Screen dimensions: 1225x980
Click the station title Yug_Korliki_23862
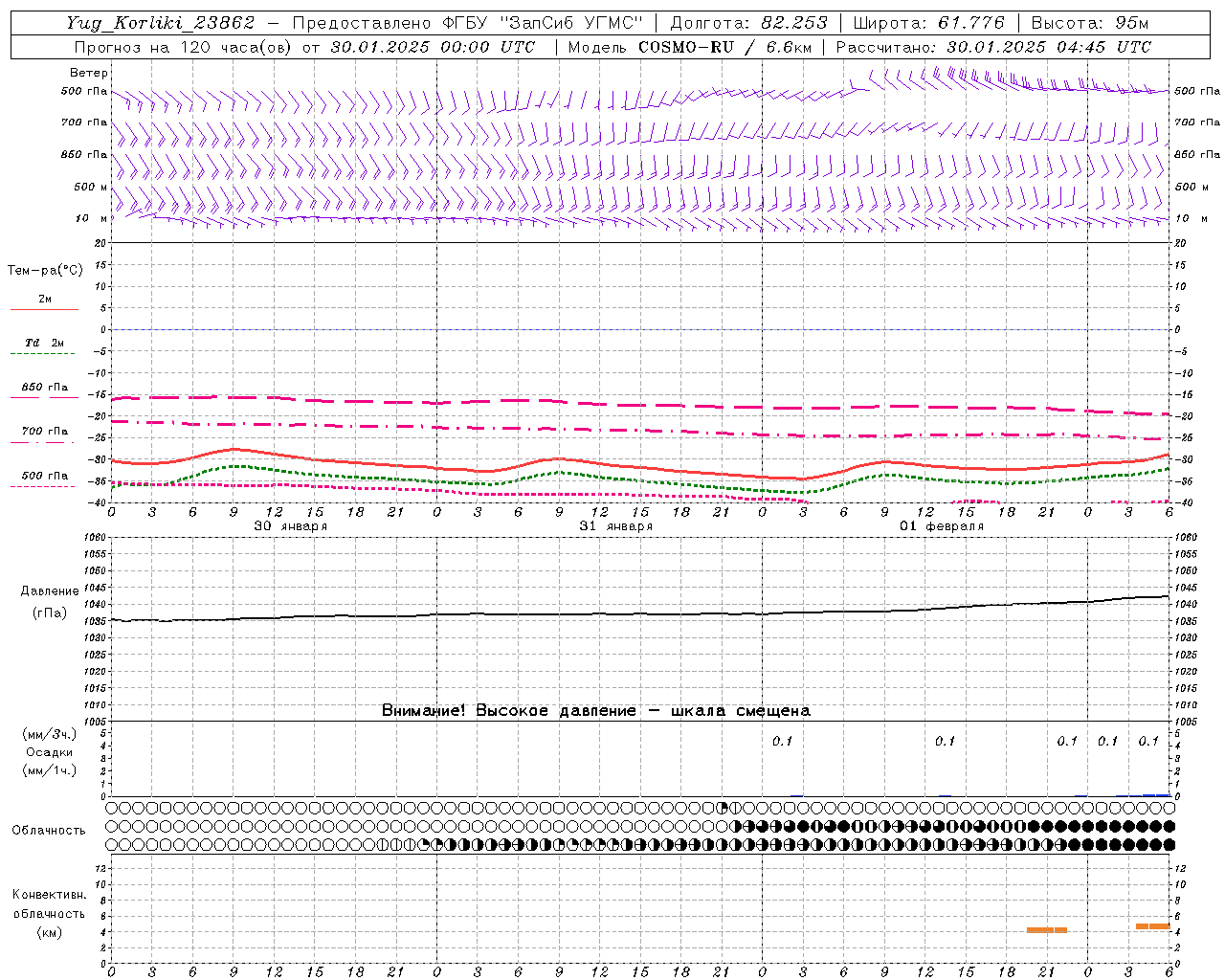[x=160, y=23]
